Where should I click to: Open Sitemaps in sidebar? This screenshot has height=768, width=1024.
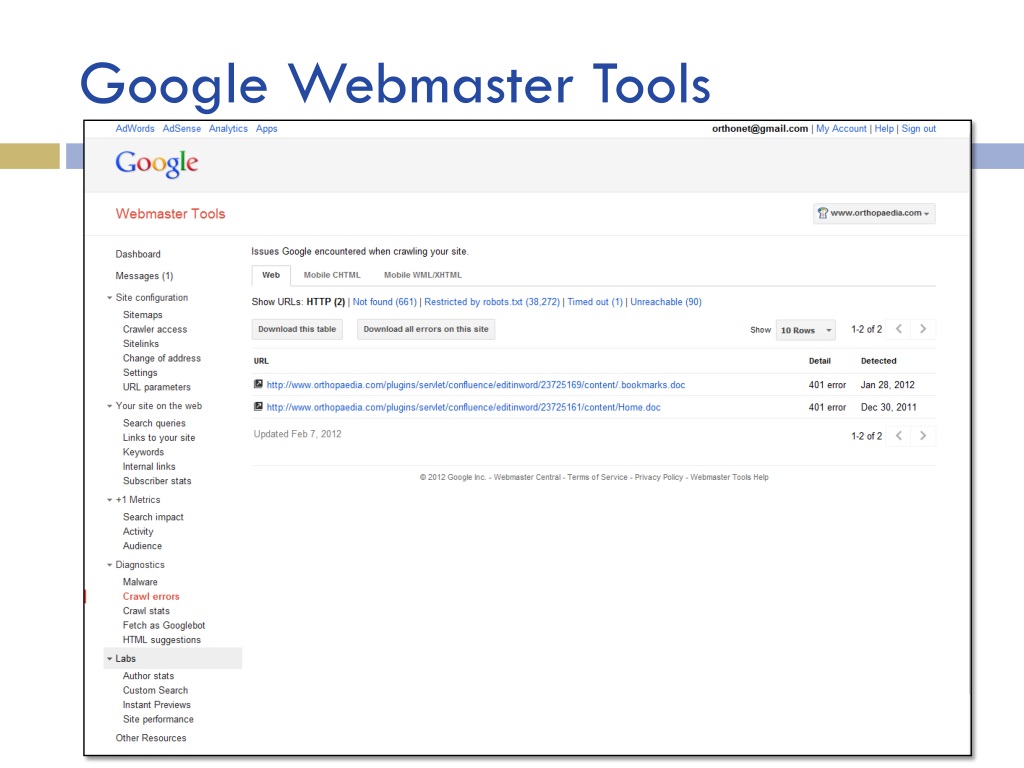coord(142,315)
